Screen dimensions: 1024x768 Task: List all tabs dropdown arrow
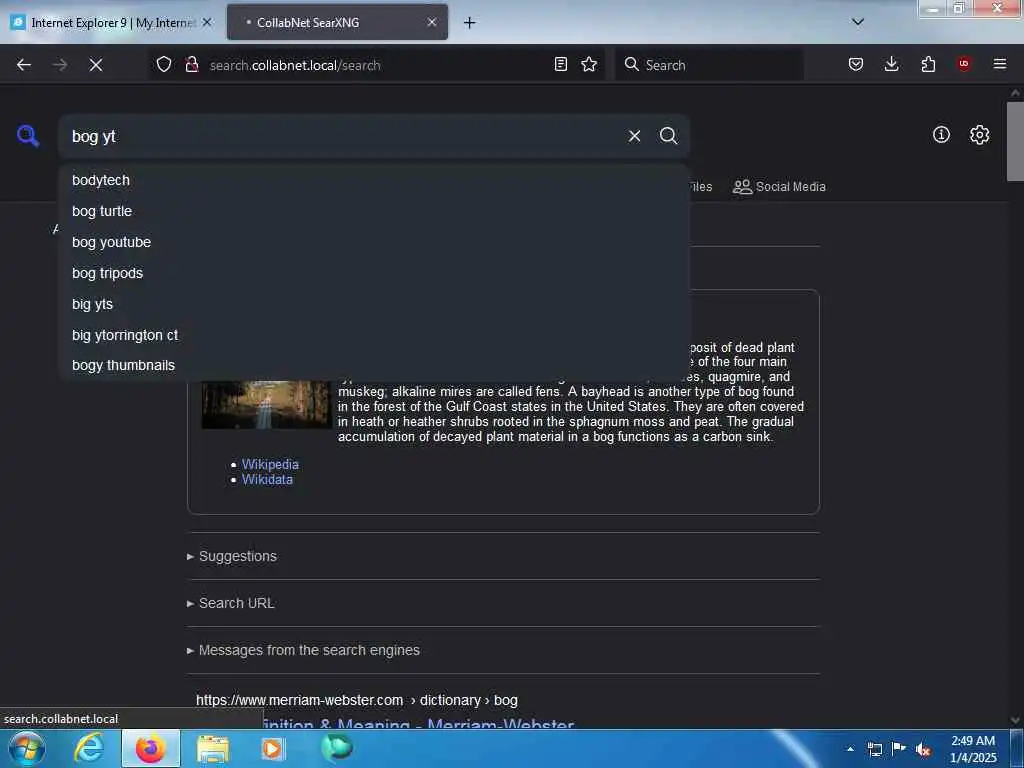coord(857,22)
